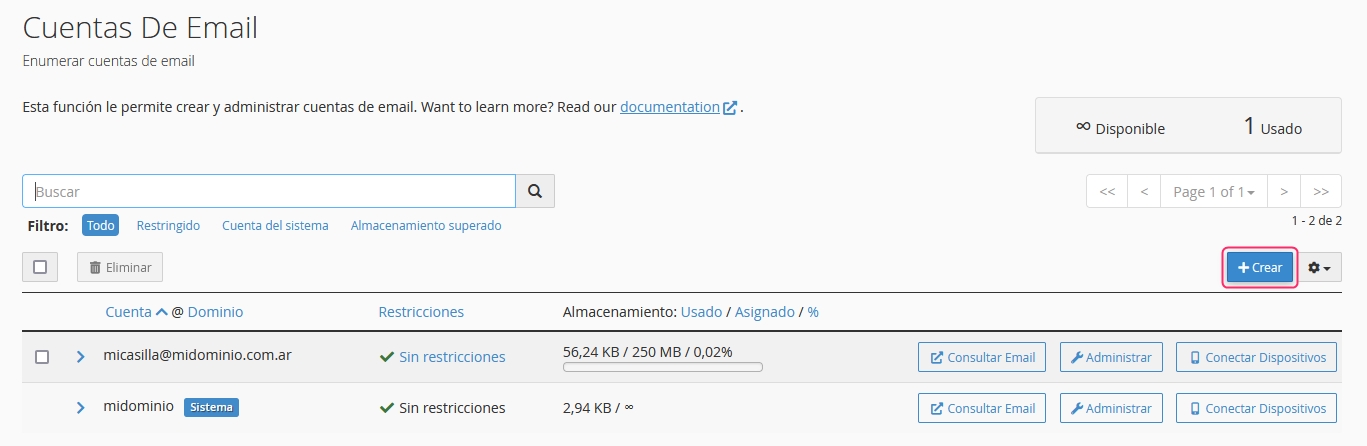
Task: Click the external link icon beside documentation
Action: click(x=730, y=108)
